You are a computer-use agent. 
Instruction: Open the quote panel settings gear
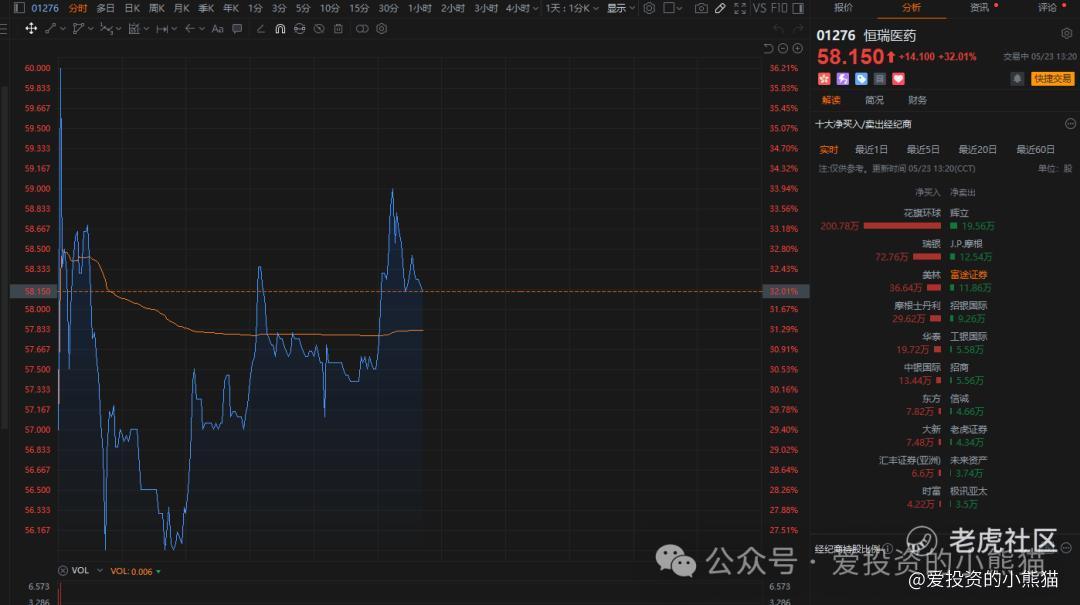click(x=1066, y=33)
